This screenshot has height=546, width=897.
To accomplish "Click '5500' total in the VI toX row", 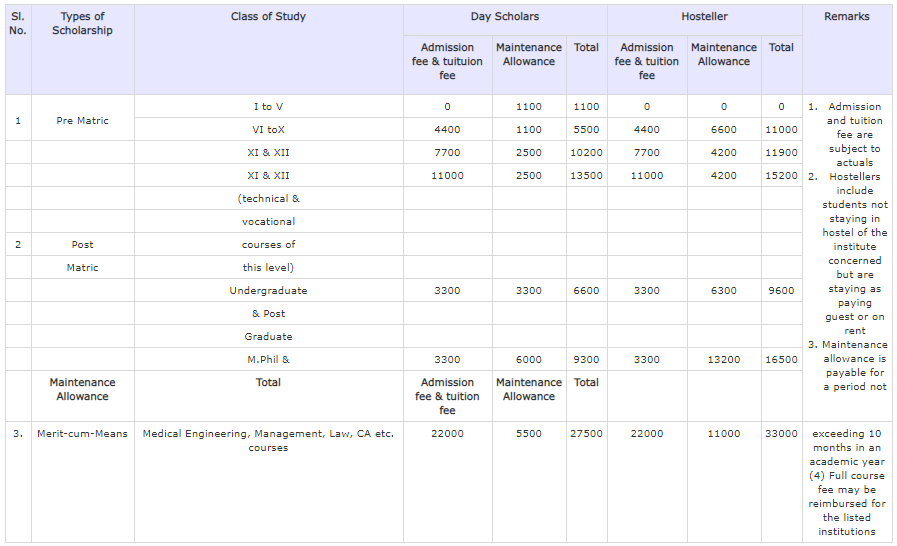I will point(586,129).
